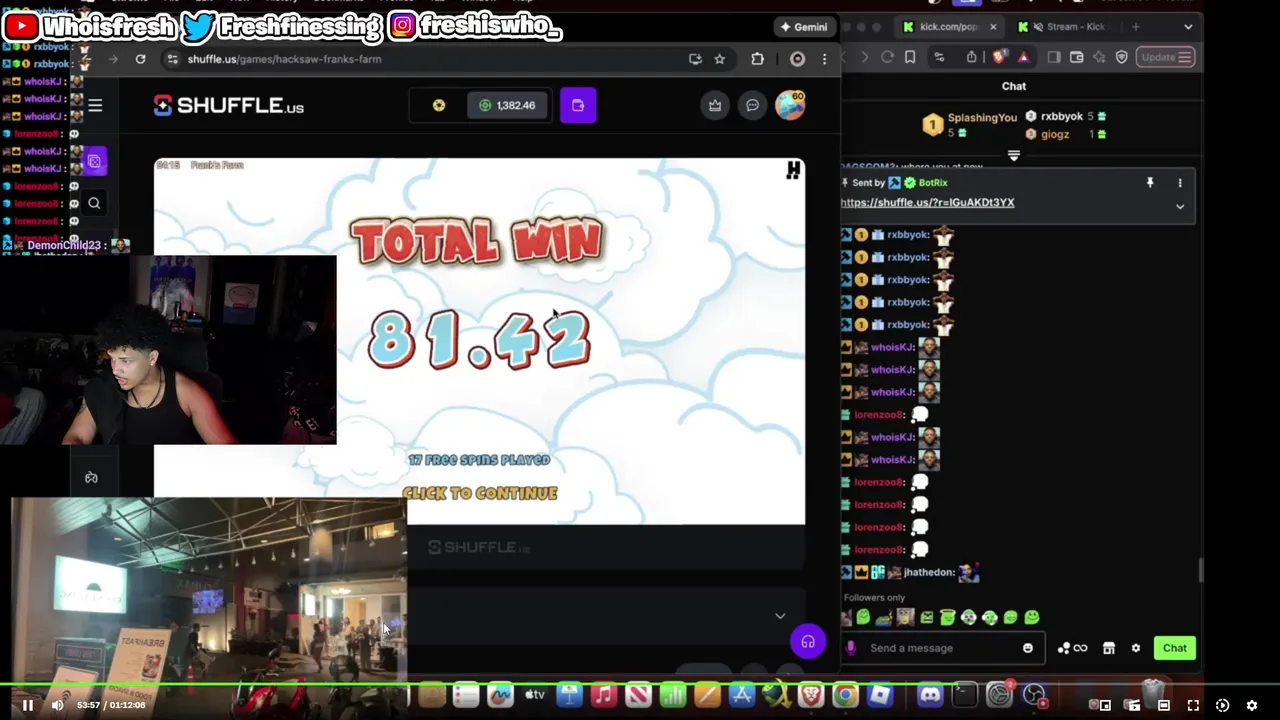Enter fullscreen in video player
The image size is (1280, 720).
(1193, 705)
